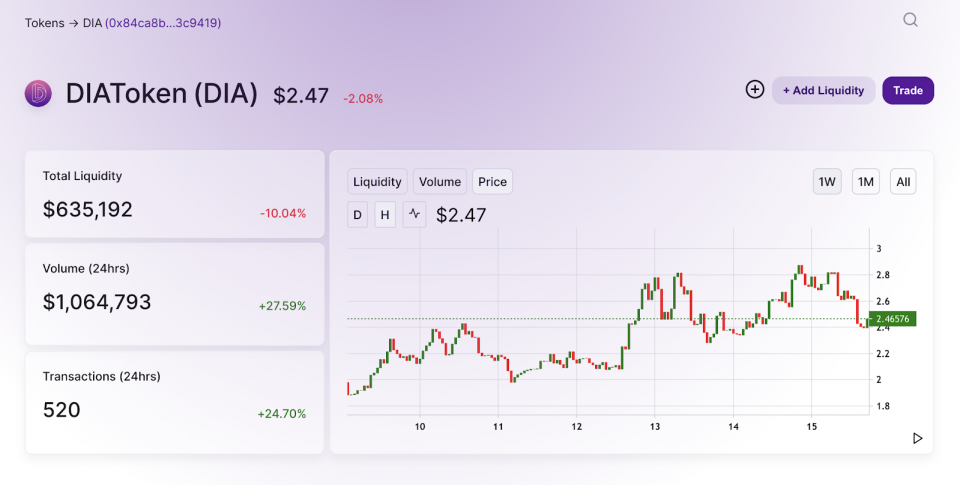
Task: Click the purple Trade button
Action: tap(908, 90)
